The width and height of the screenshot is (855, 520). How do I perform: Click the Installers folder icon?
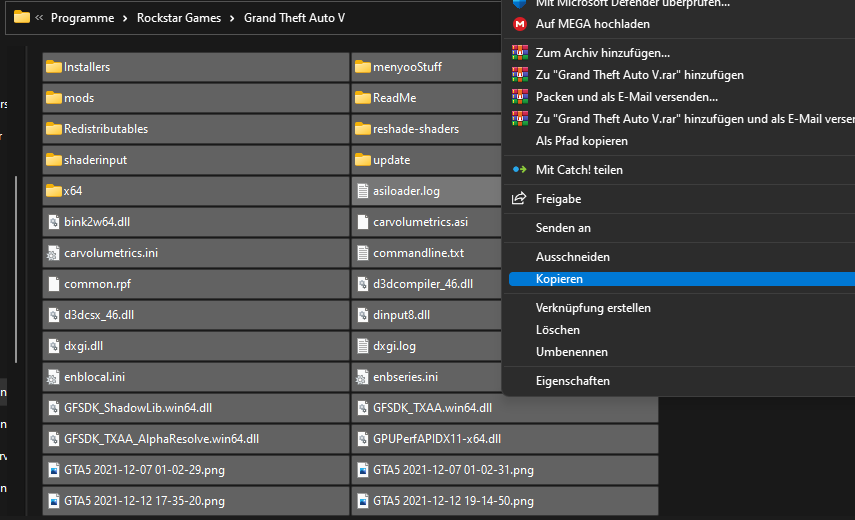coord(53,67)
